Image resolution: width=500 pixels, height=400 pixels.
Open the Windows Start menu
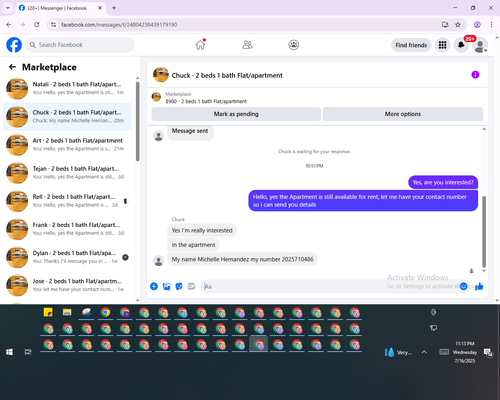coord(9,352)
